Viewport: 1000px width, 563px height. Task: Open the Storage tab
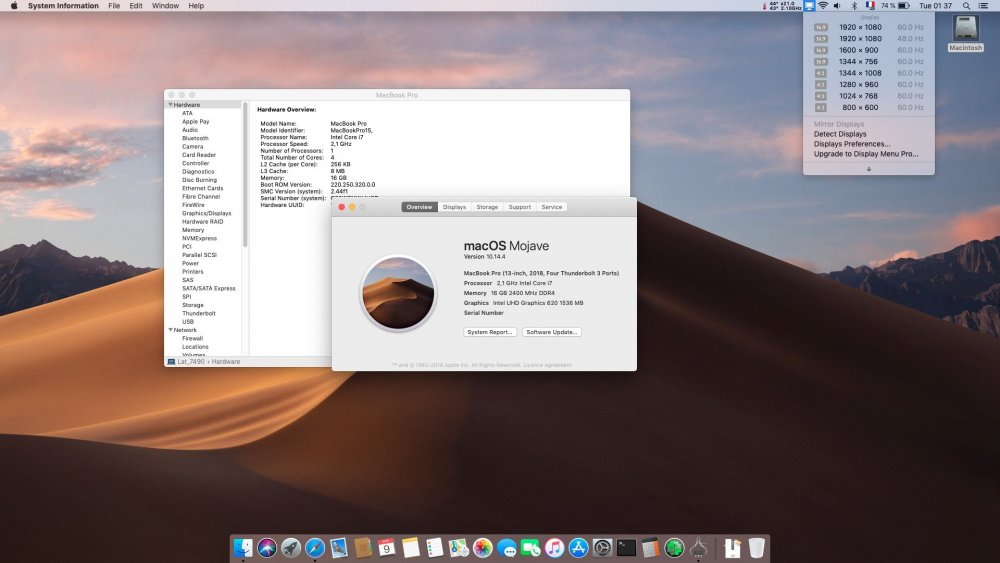point(487,207)
